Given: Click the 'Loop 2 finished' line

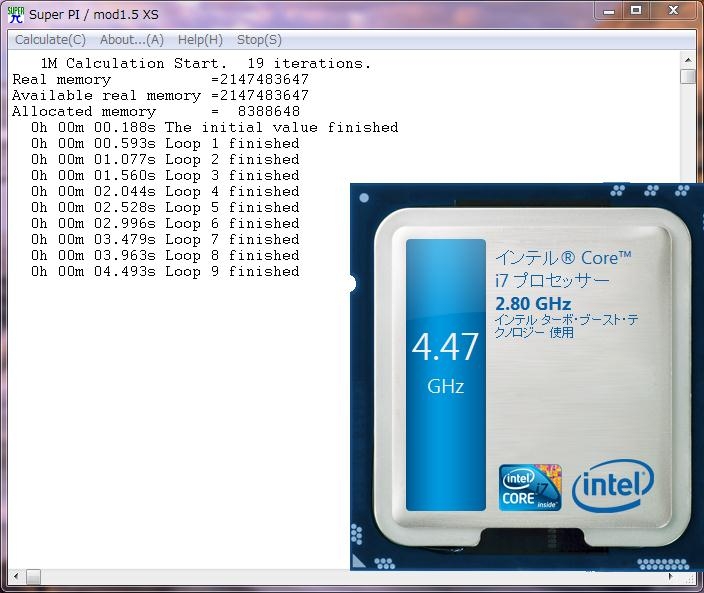Looking at the screenshot, I should tap(165, 159).
